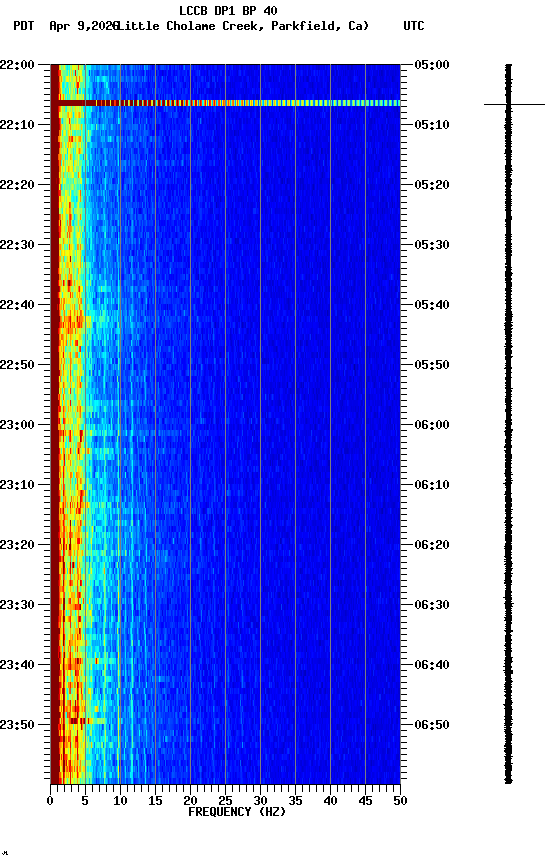This screenshot has width=552, height=864.
Task: Click the '25' frequency axis label
Action: 225,801
